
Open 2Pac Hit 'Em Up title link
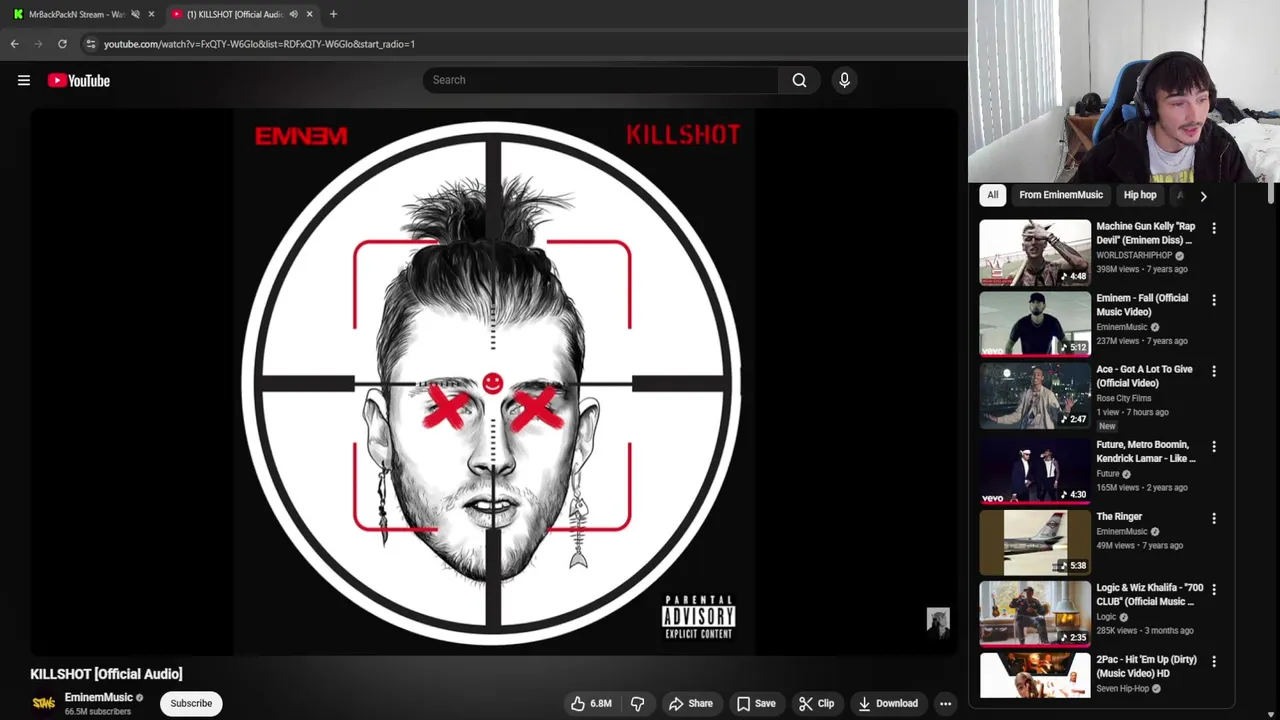pos(1146,666)
